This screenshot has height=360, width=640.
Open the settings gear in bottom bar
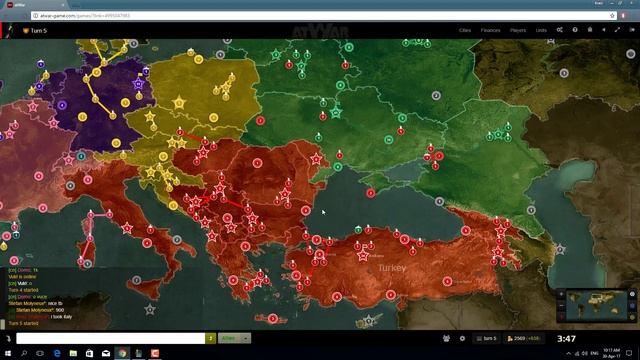(462, 338)
